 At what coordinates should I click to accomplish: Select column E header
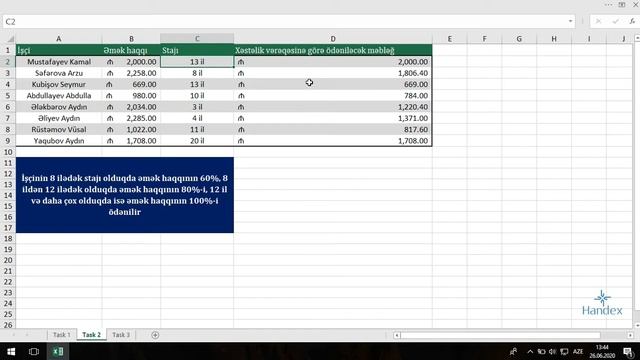[x=449, y=39]
